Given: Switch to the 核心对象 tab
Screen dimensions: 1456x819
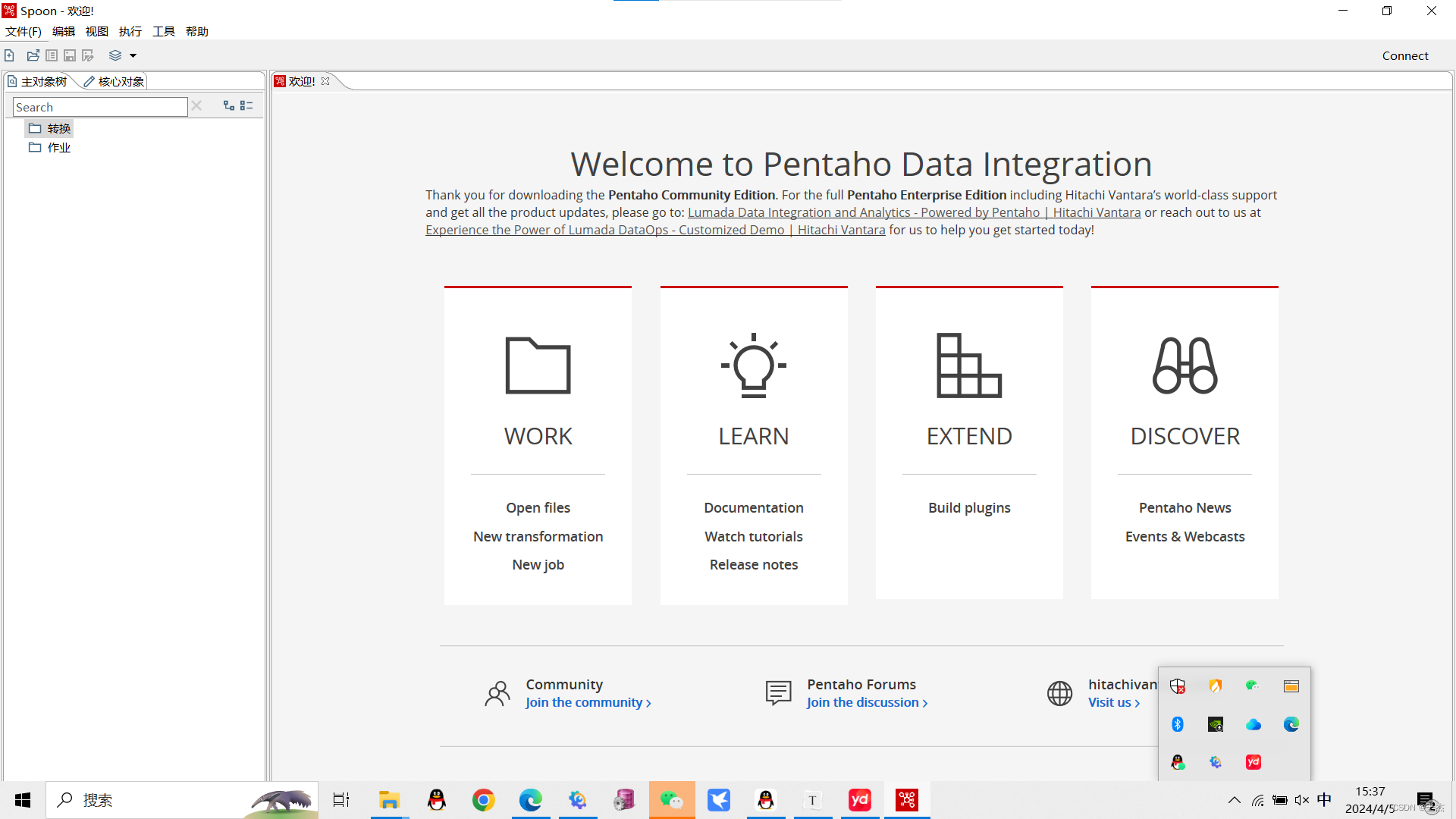Looking at the screenshot, I should click(x=115, y=81).
